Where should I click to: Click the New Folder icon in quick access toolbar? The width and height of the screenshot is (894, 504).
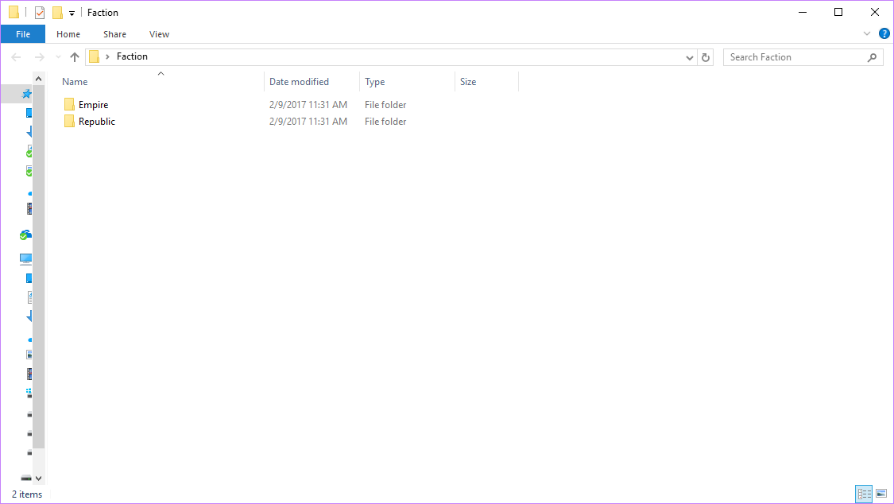[58, 13]
